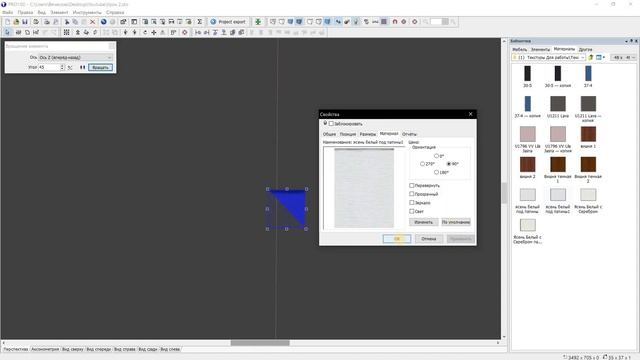This screenshot has width=640, height=360.
Task: Switch to the Общие tab in Properties
Action: pyautogui.click(x=329, y=134)
